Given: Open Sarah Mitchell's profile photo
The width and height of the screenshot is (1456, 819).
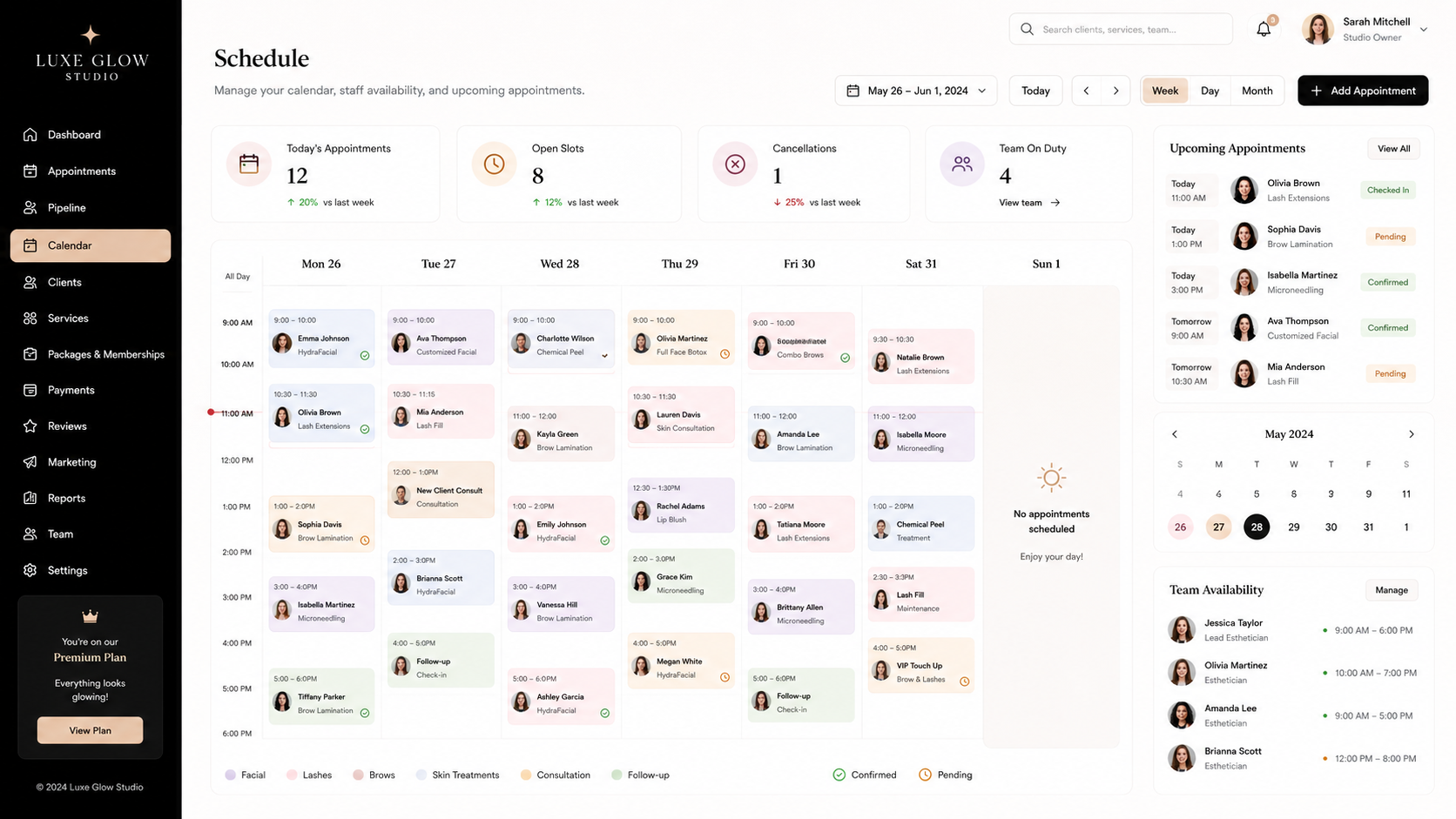Looking at the screenshot, I should [x=1318, y=30].
